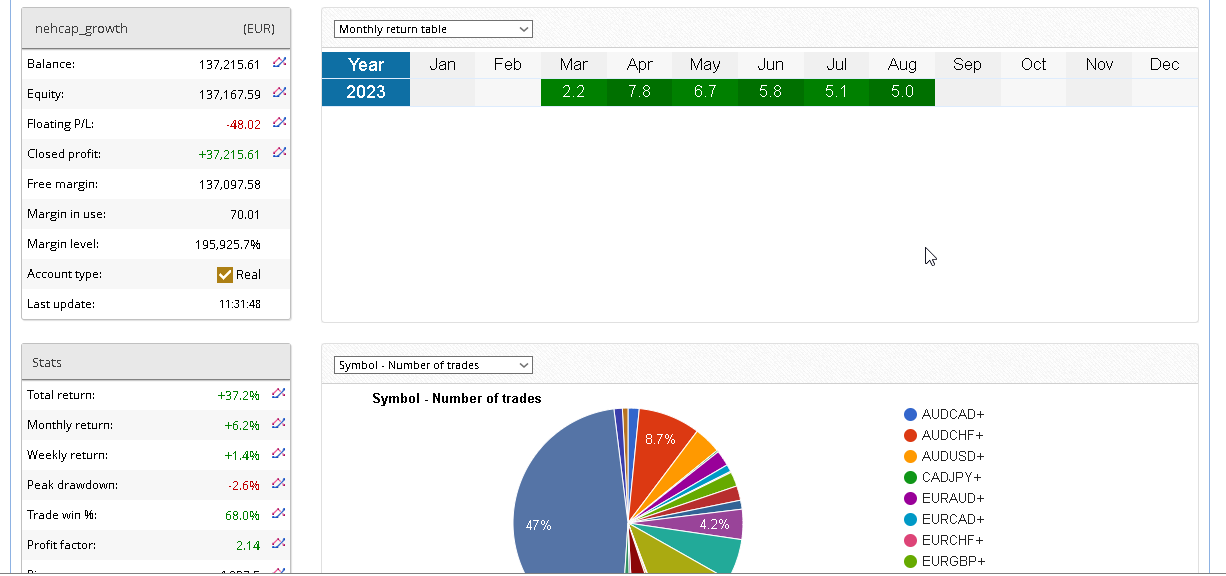The width and height of the screenshot is (1226, 576).
Task: Click chart icon next to Profit factor
Action: click(280, 544)
